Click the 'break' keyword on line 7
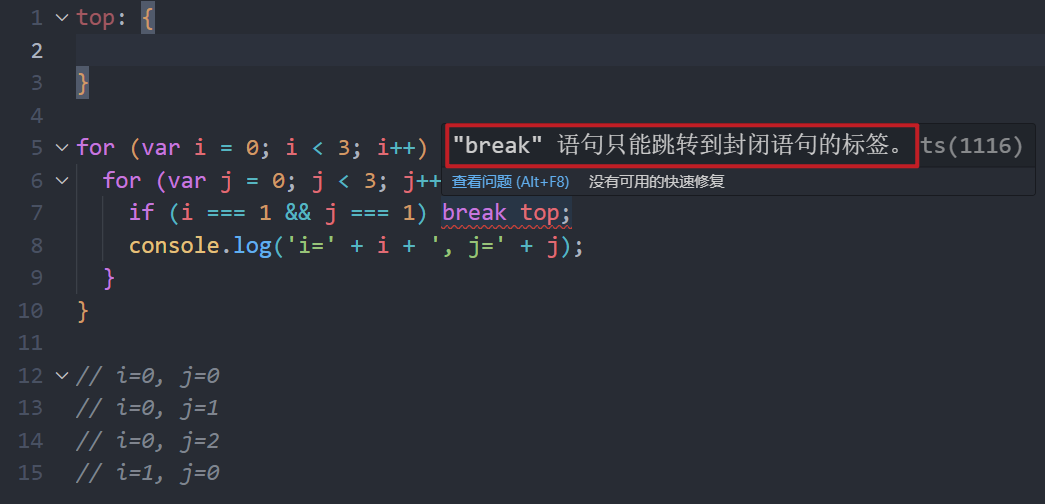 pos(475,213)
